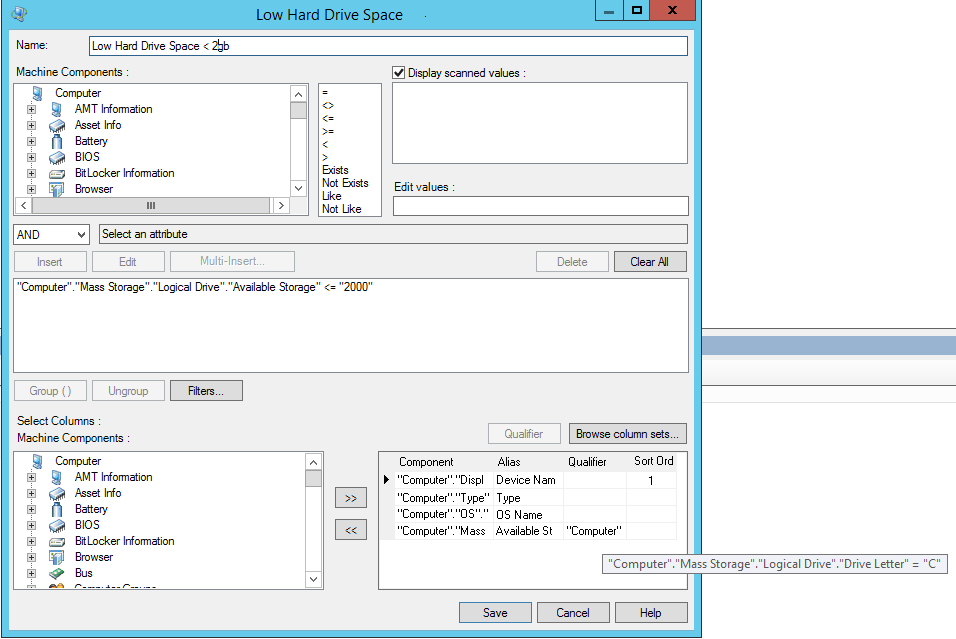This screenshot has height=639, width=956.
Task: Click the BIOS chip icon in upper tree
Action: [57, 157]
